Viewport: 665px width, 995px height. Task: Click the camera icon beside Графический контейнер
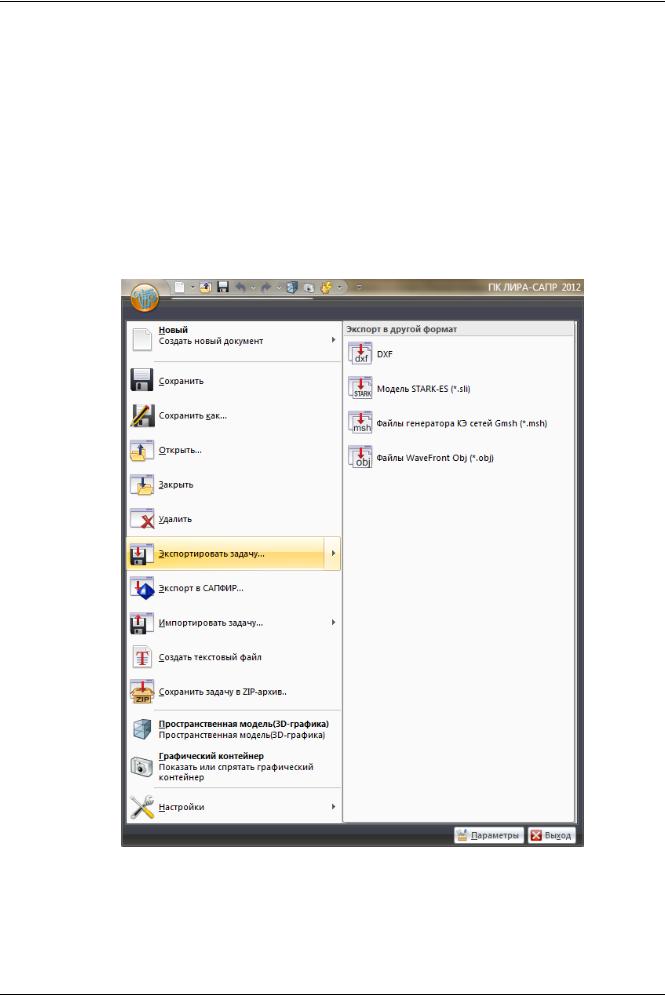142,767
